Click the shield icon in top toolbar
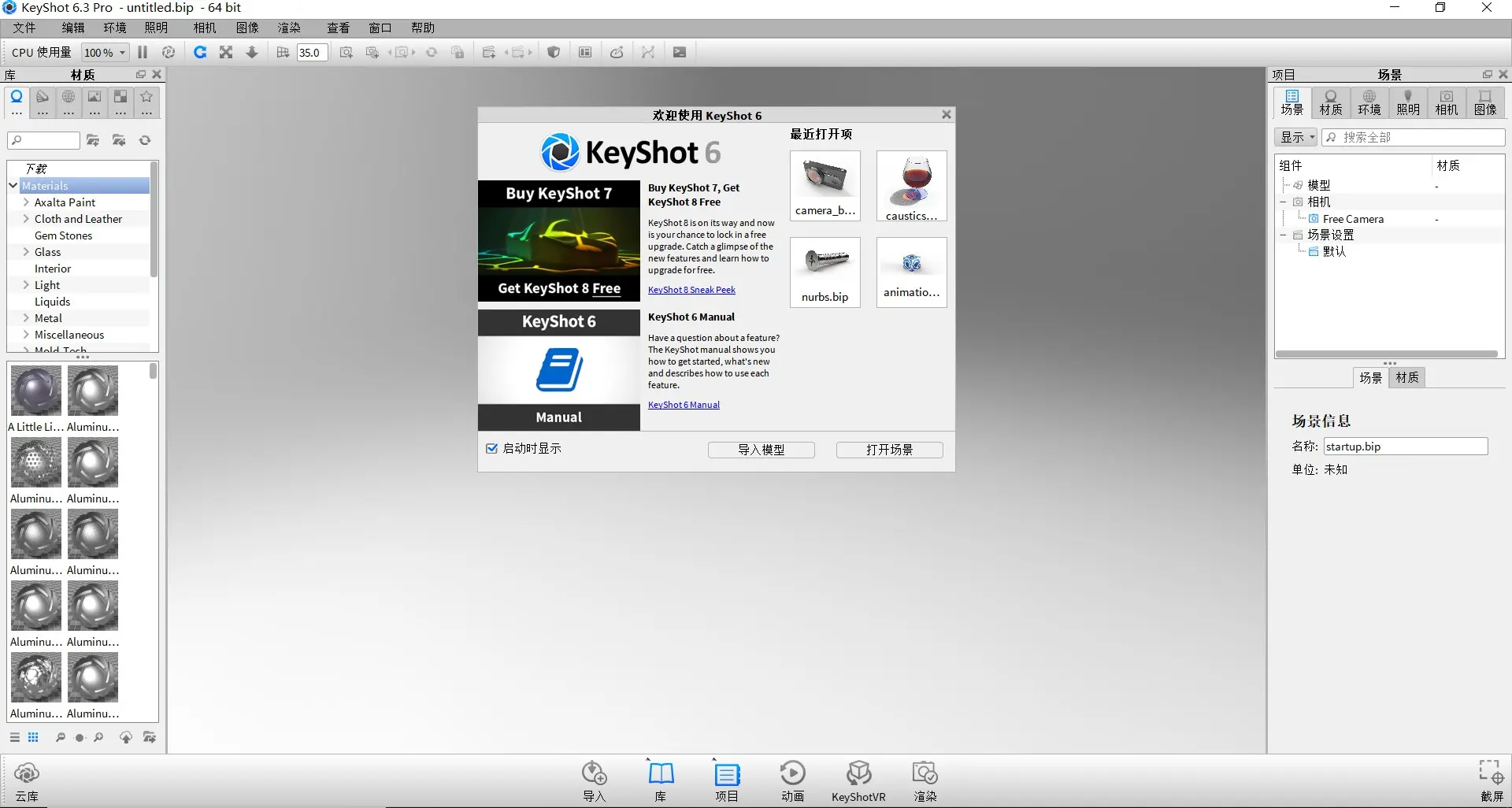Screen dimensions: 1512x808 point(554,52)
